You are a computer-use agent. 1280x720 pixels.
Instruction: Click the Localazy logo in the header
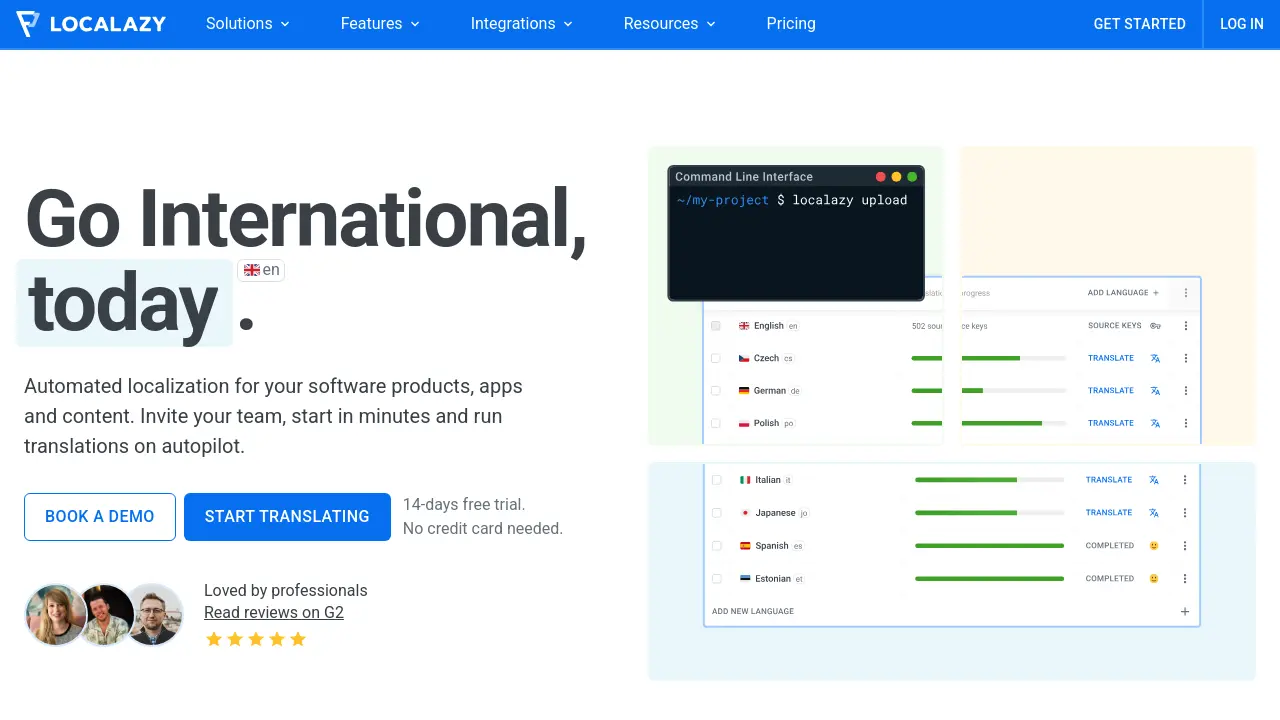[91, 24]
